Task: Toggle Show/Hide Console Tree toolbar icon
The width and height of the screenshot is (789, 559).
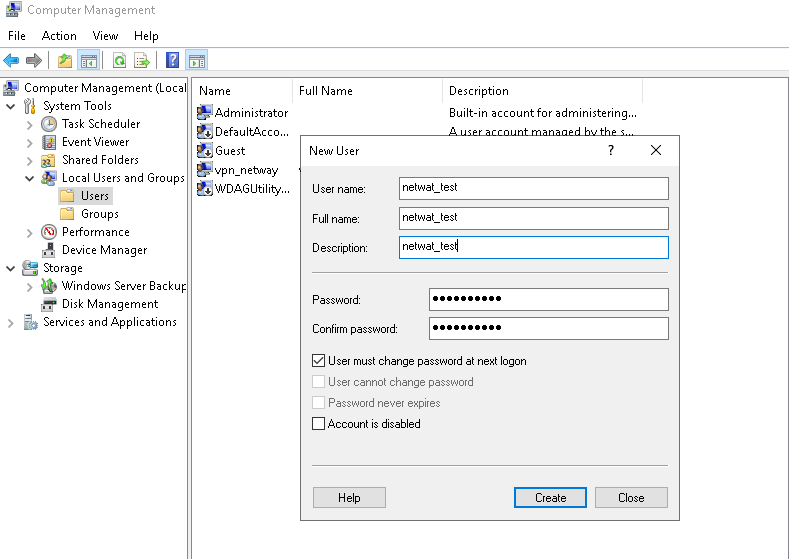Action: 89,61
